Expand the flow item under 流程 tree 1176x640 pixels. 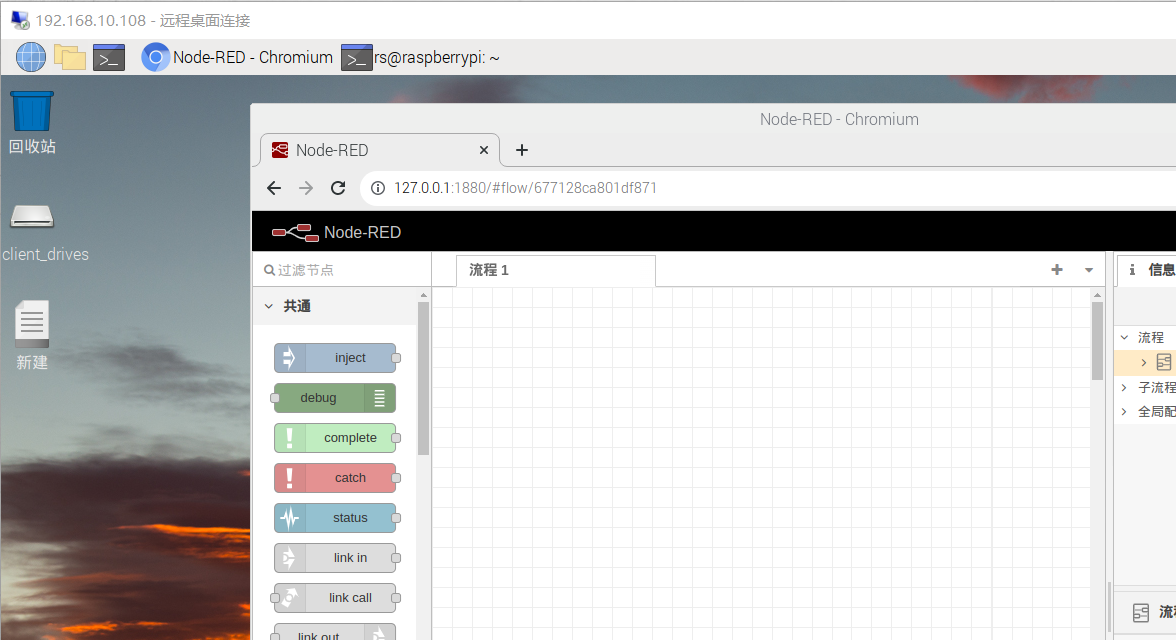pos(1144,362)
